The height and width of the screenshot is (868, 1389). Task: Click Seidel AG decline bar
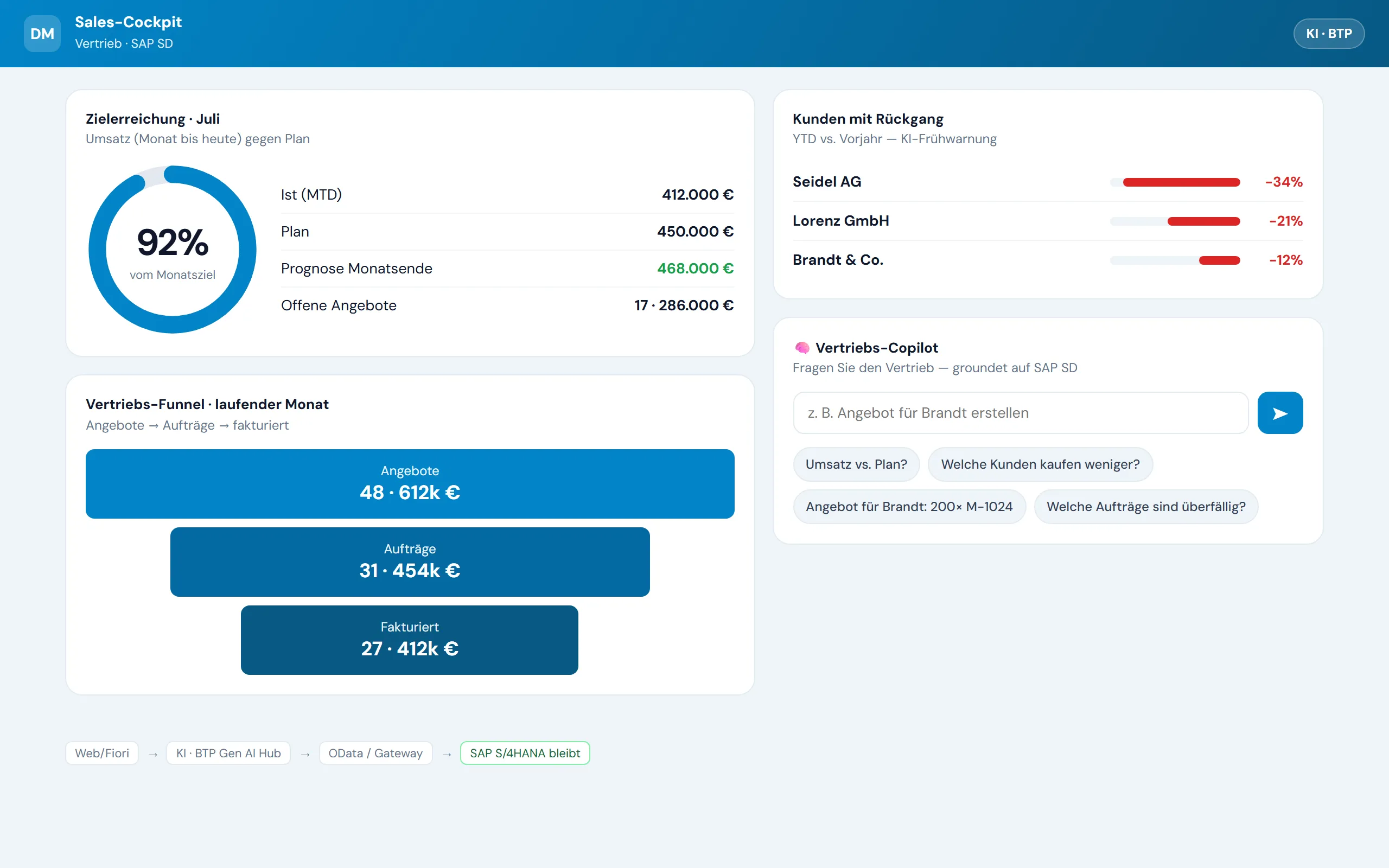(x=1175, y=183)
